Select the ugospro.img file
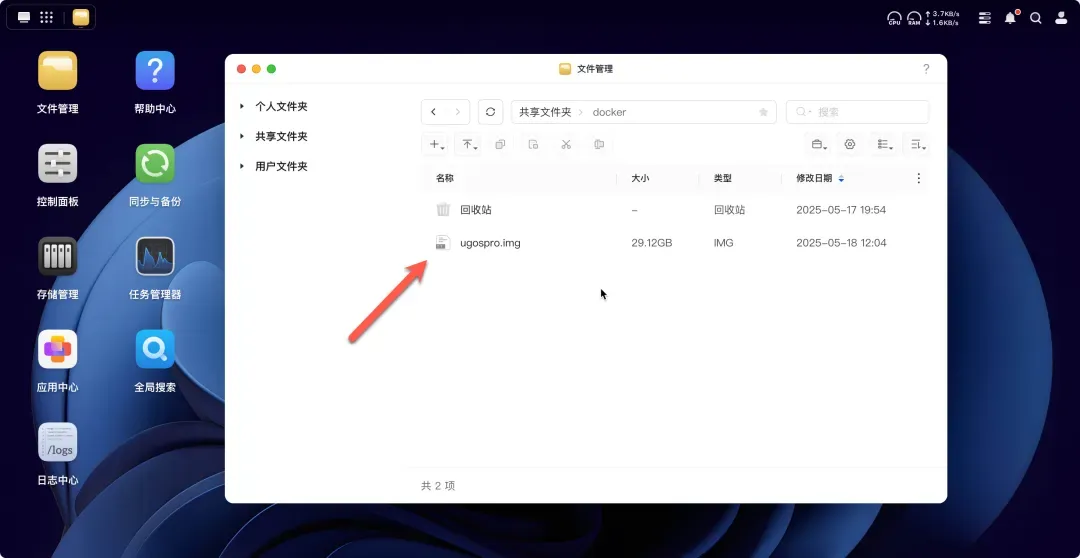The width and height of the screenshot is (1080, 558). [x=490, y=243]
